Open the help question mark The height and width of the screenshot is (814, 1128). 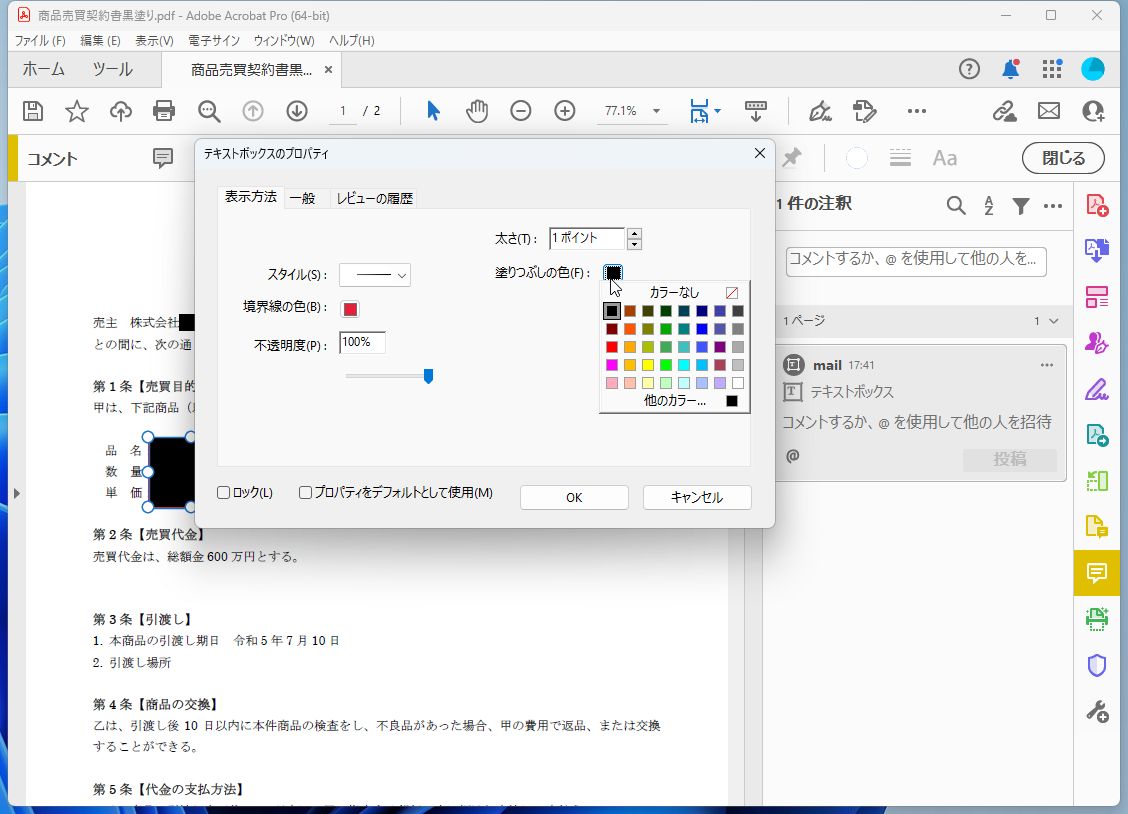tap(969, 69)
